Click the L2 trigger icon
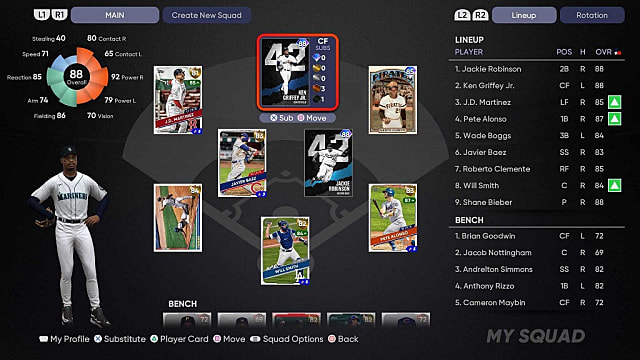 tap(462, 15)
